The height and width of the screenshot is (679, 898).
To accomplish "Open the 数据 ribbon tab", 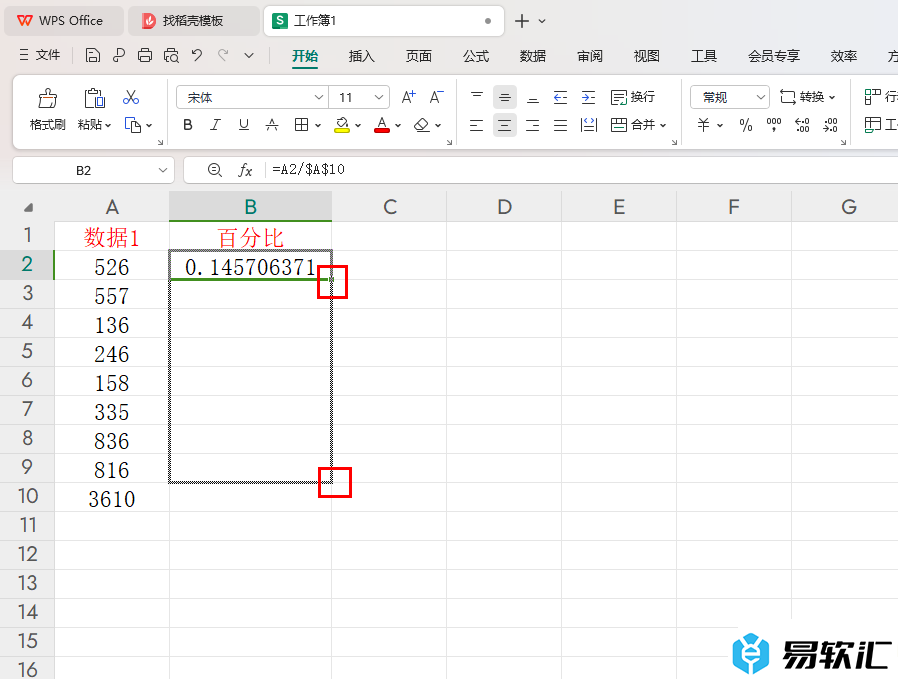I will tap(533, 56).
